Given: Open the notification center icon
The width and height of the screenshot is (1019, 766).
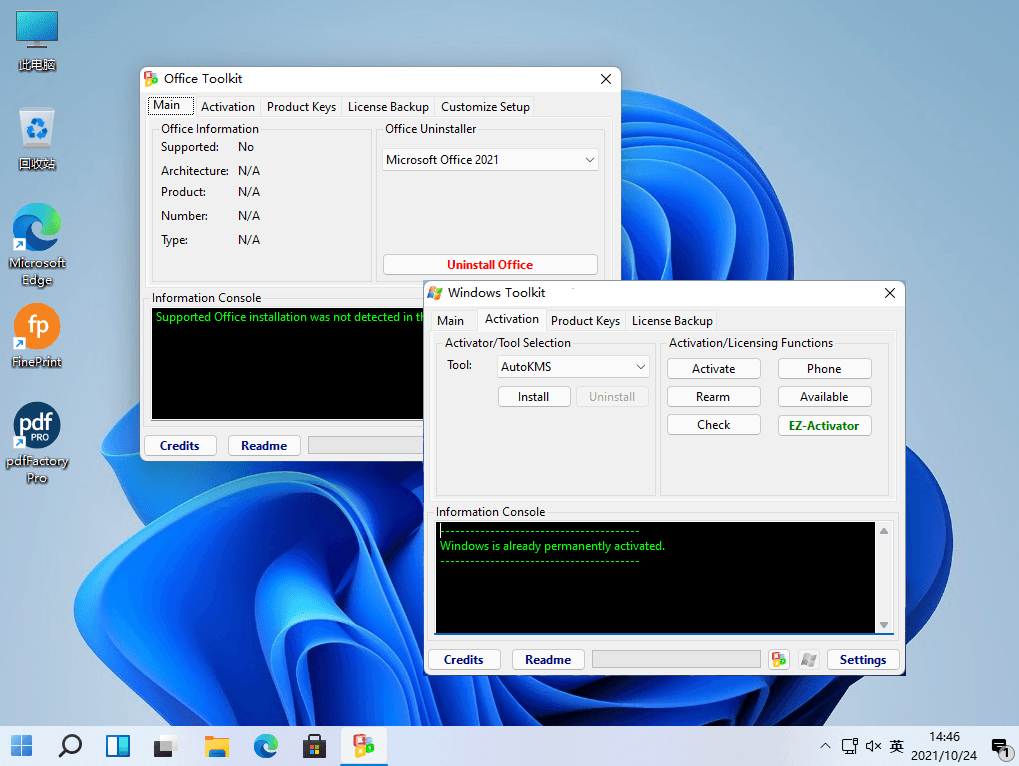Looking at the screenshot, I should pos(1001,747).
